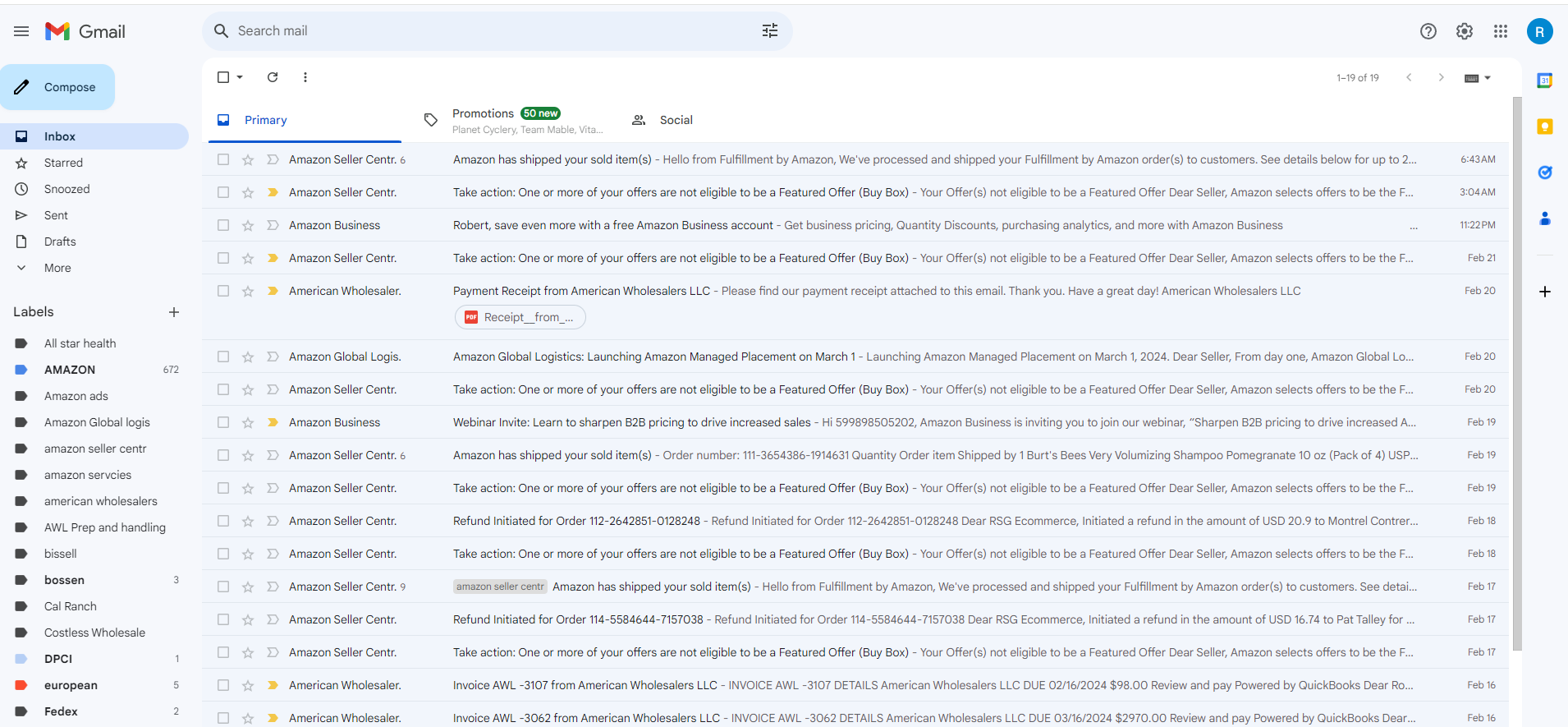Click the Gmail logo
Image resolution: width=1568 pixels, height=727 pixels.
[x=85, y=31]
